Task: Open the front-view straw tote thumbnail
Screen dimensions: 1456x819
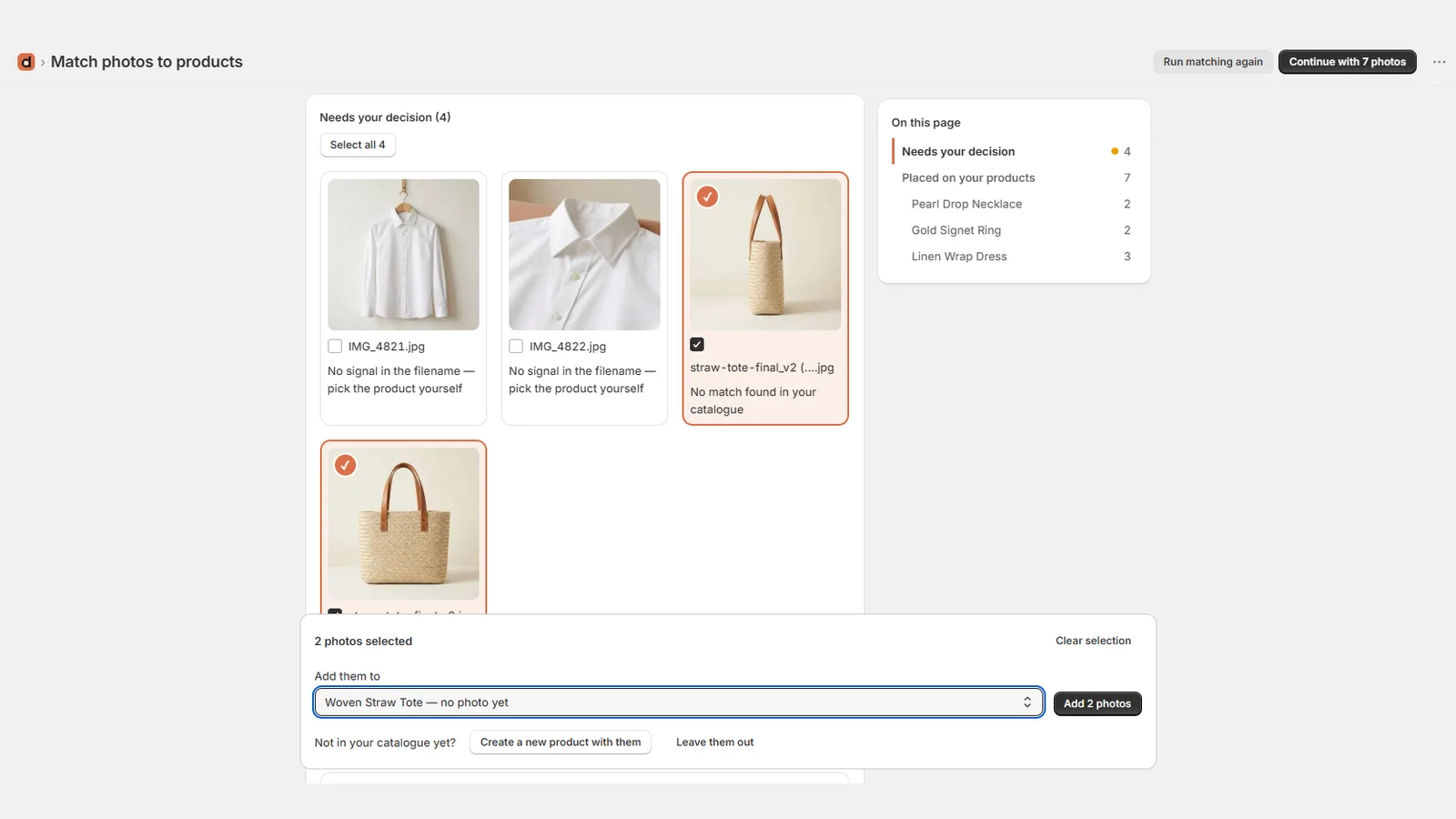Action: tap(403, 523)
